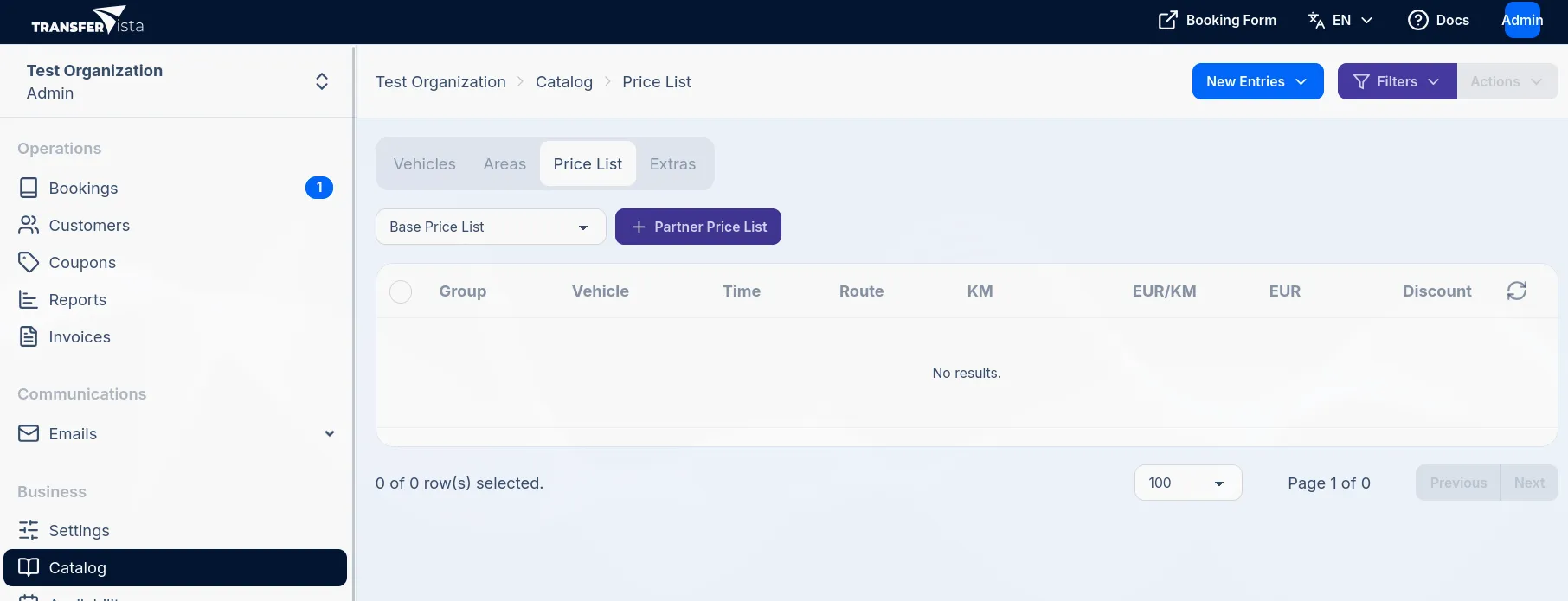1568x601 pixels.
Task: Click the Settings sliders icon
Action: [x=29, y=530]
